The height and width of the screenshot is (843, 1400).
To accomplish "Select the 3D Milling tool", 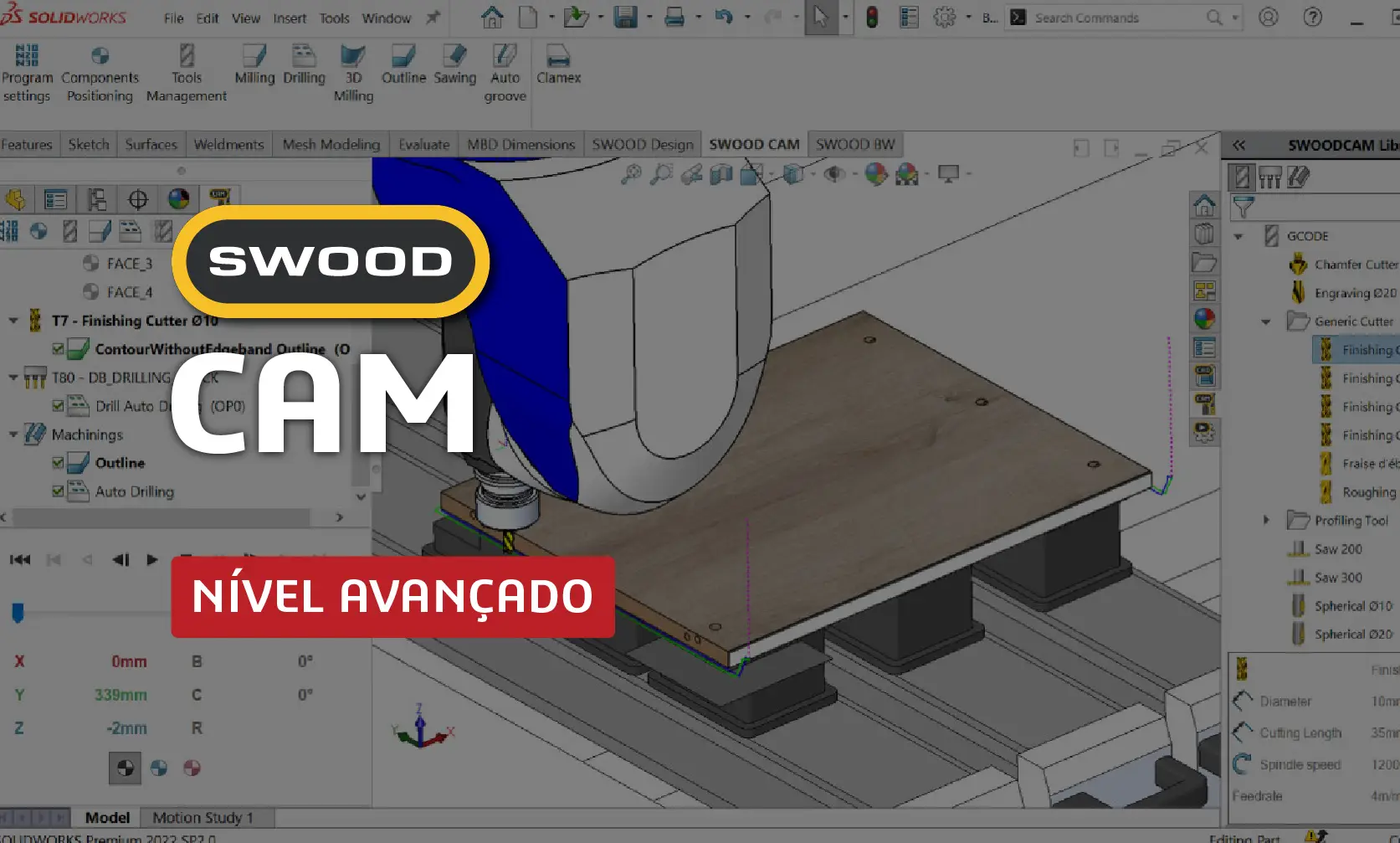I will [x=353, y=74].
